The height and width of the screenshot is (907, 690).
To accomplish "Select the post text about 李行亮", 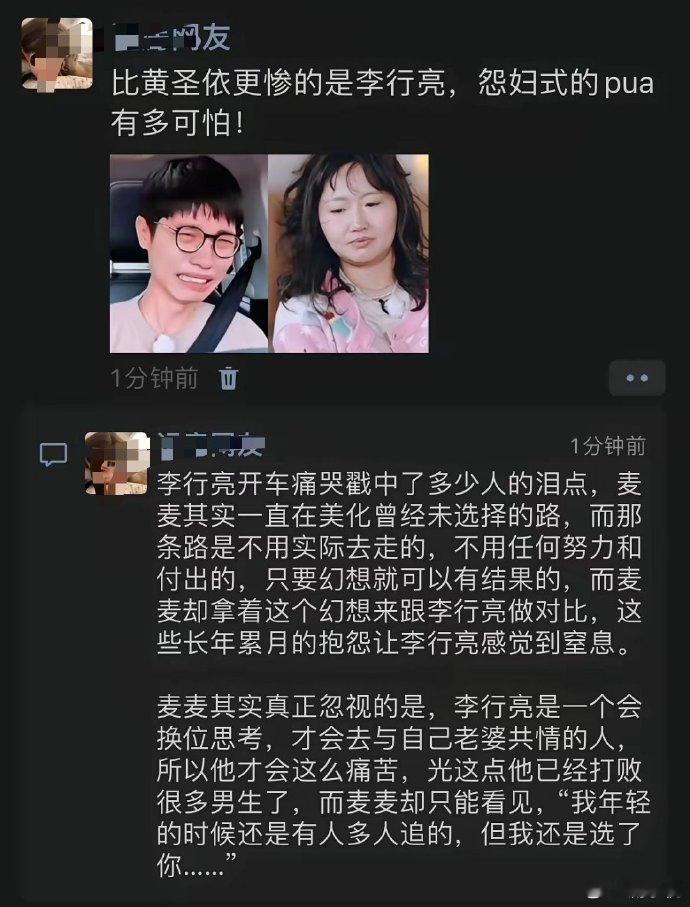I will (x=382, y=104).
